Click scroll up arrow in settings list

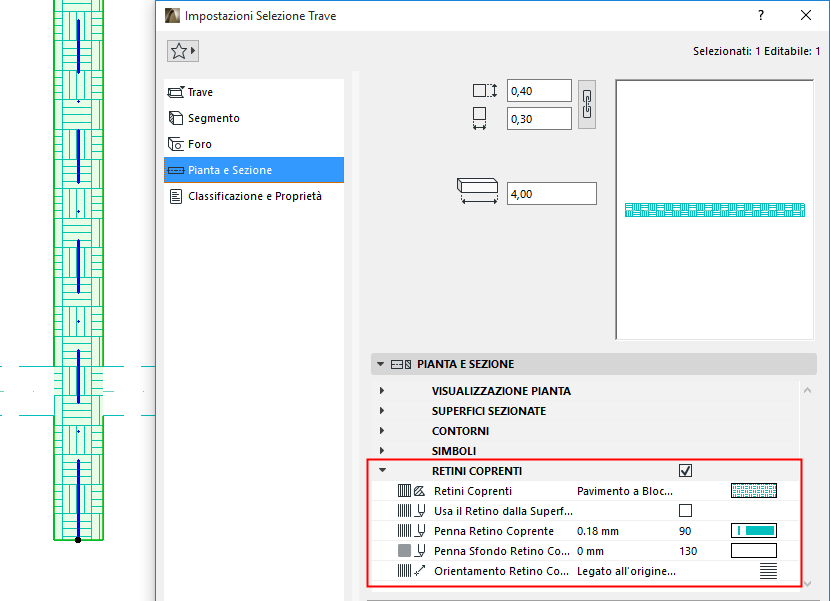click(807, 391)
